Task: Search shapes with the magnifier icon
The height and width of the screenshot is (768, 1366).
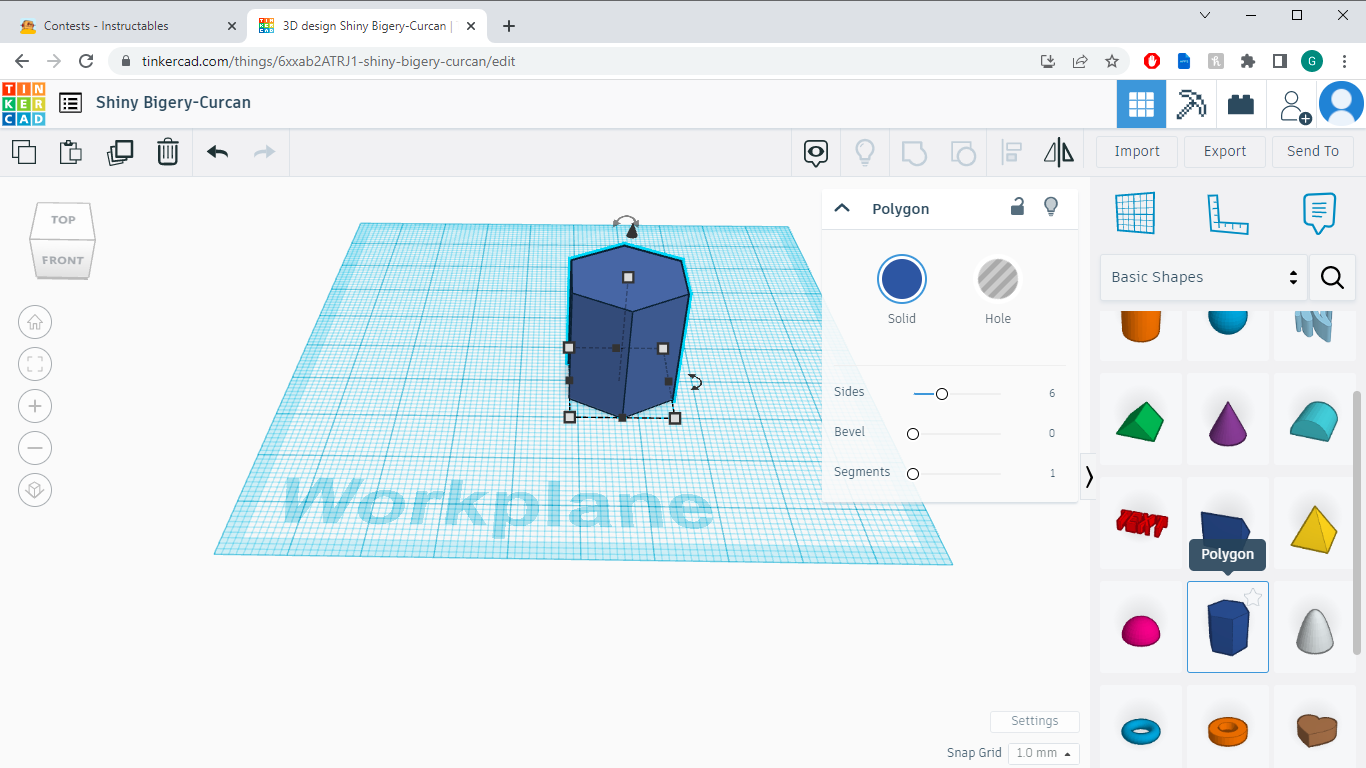Action: [x=1332, y=277]
